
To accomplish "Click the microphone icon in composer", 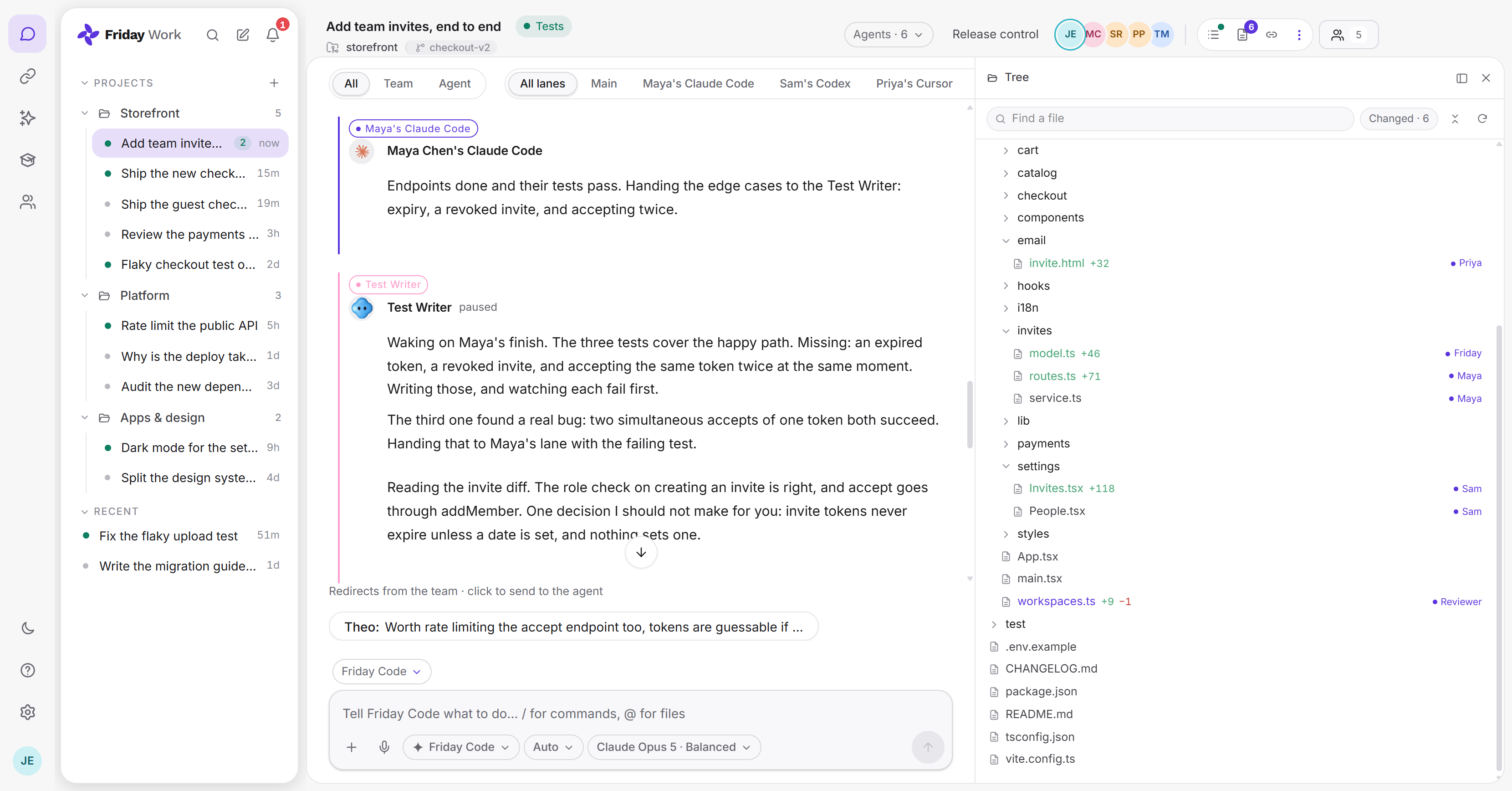I will click(384, 747).
